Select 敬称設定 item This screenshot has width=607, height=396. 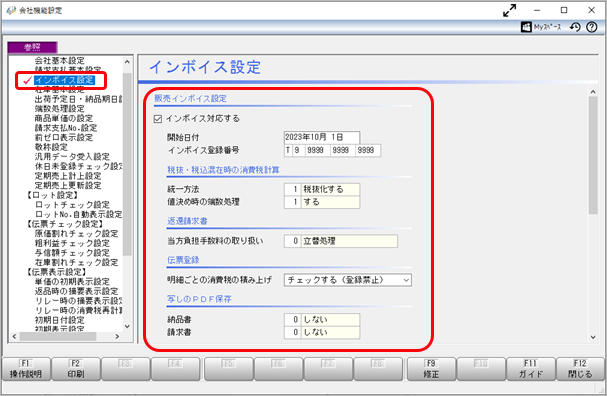[x=51, y=147]
